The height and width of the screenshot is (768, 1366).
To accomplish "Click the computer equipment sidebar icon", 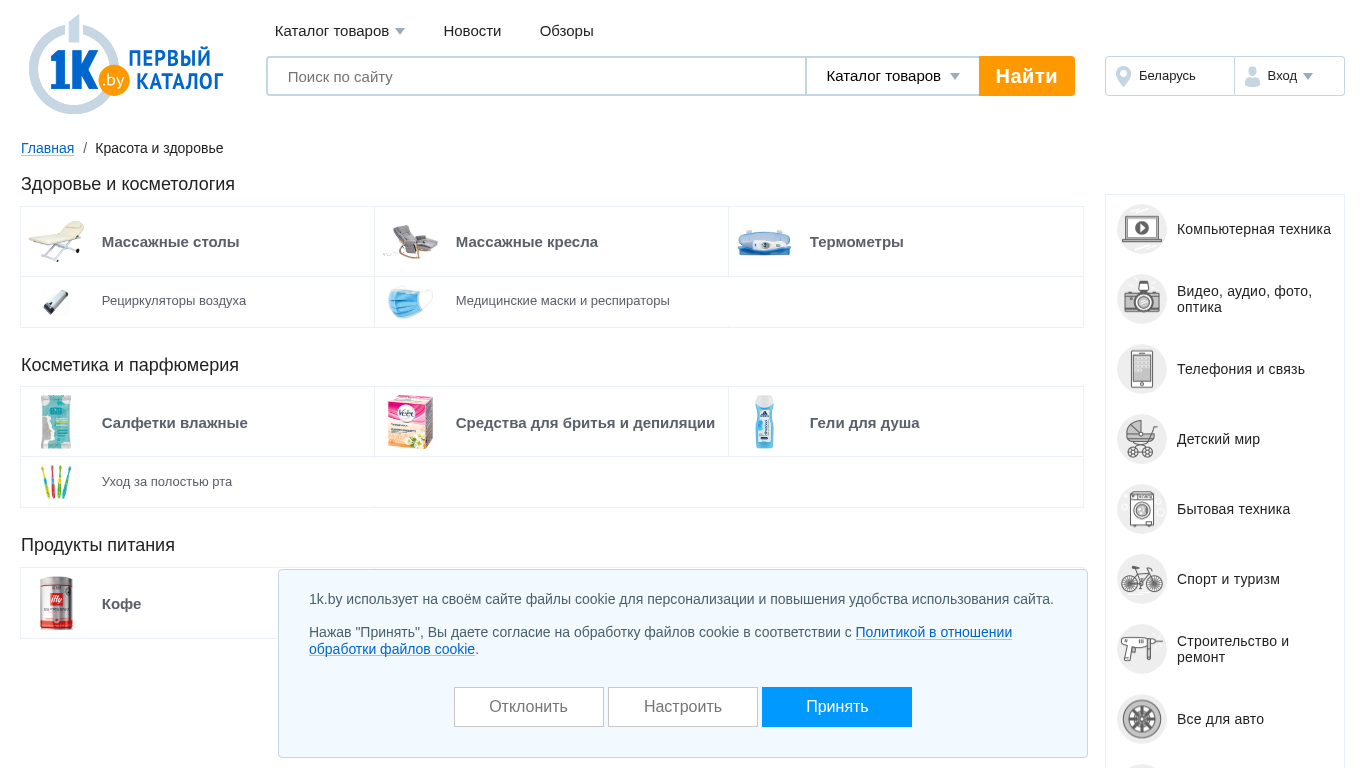I will (x=1142, y=229).
